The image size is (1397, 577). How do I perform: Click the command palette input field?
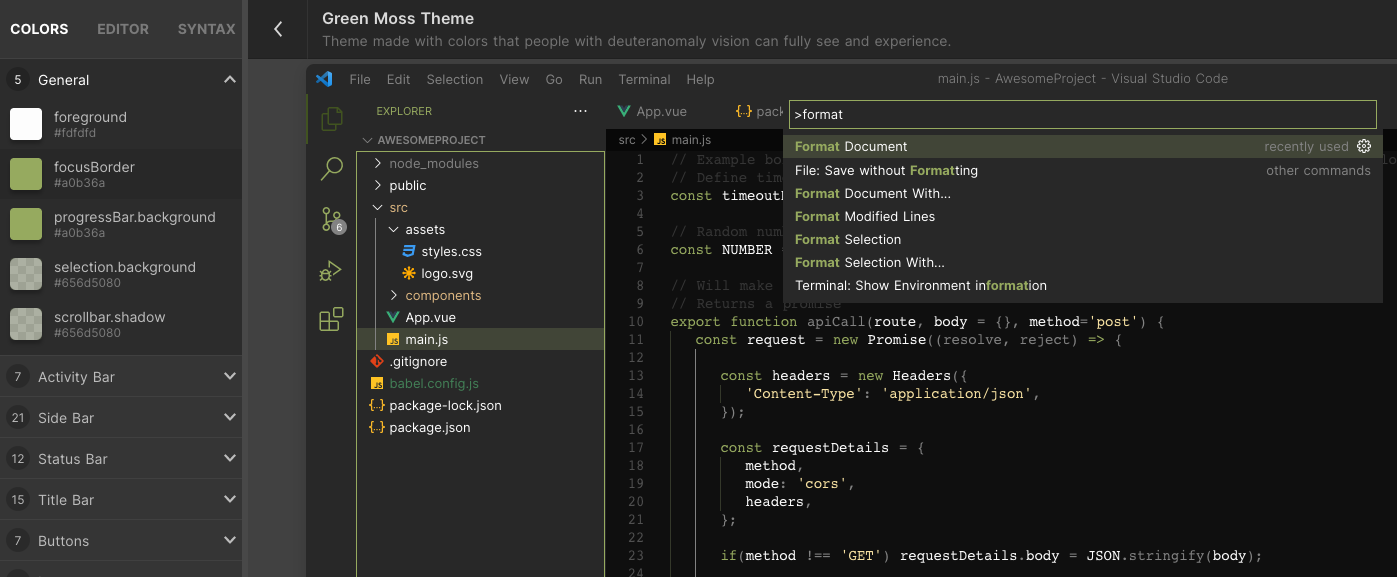pos(1083,114)
